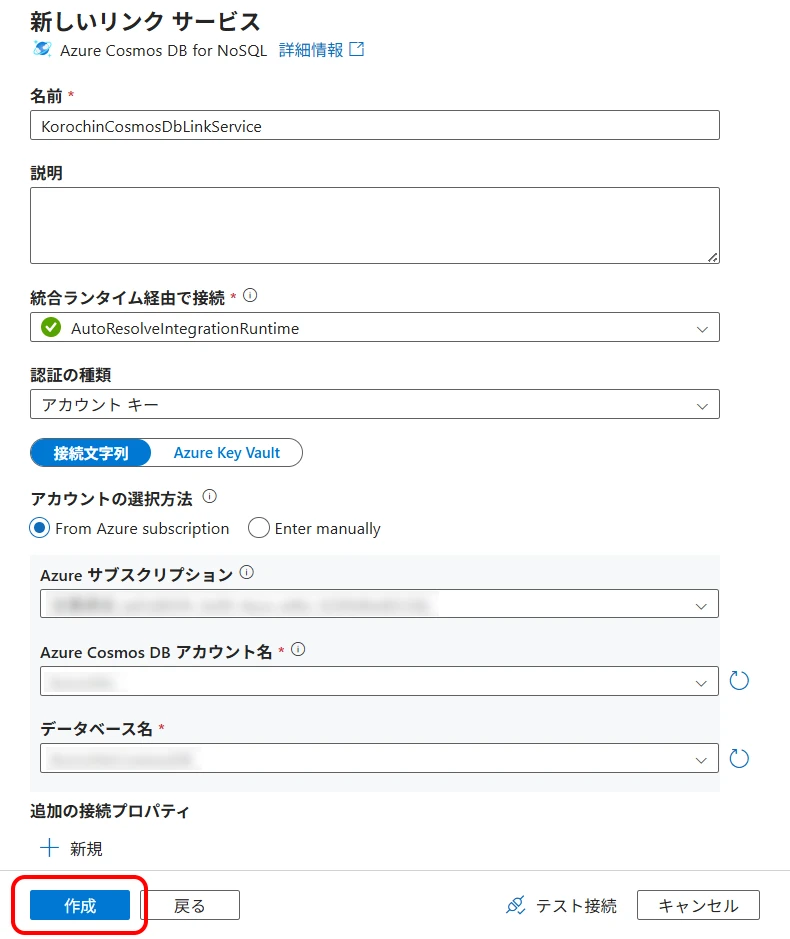Click the 作成 button
This screenshot has width=790, height=939.
click(80, 905)
